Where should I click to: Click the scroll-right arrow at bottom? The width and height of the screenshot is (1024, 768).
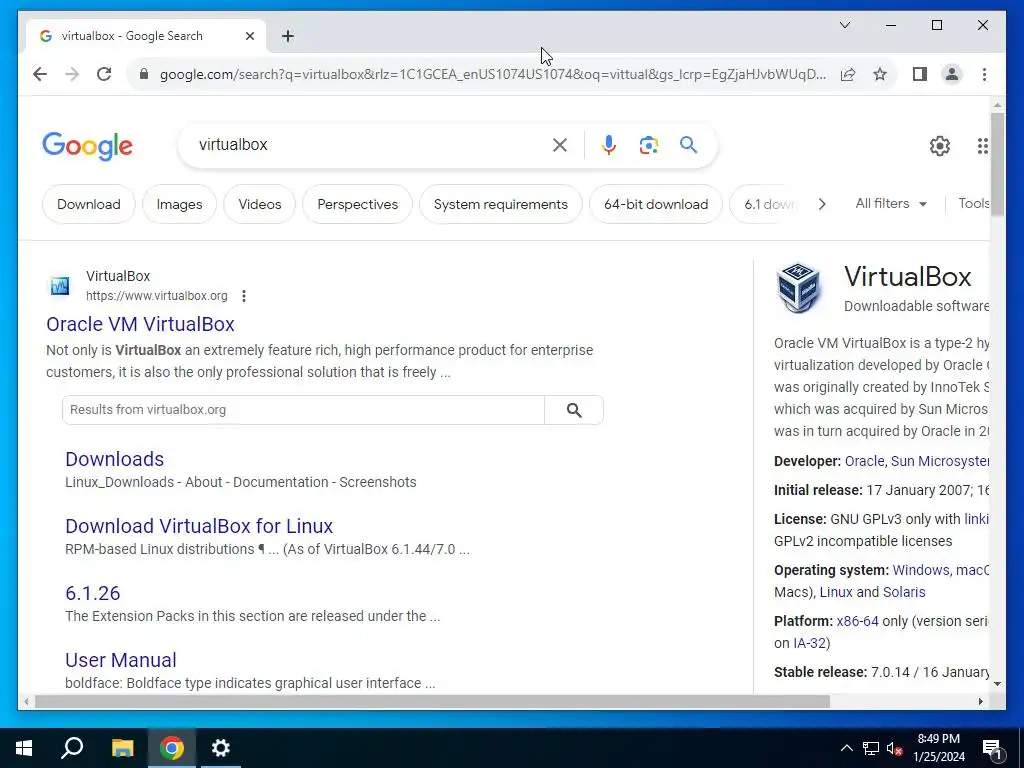pos(981,702)
